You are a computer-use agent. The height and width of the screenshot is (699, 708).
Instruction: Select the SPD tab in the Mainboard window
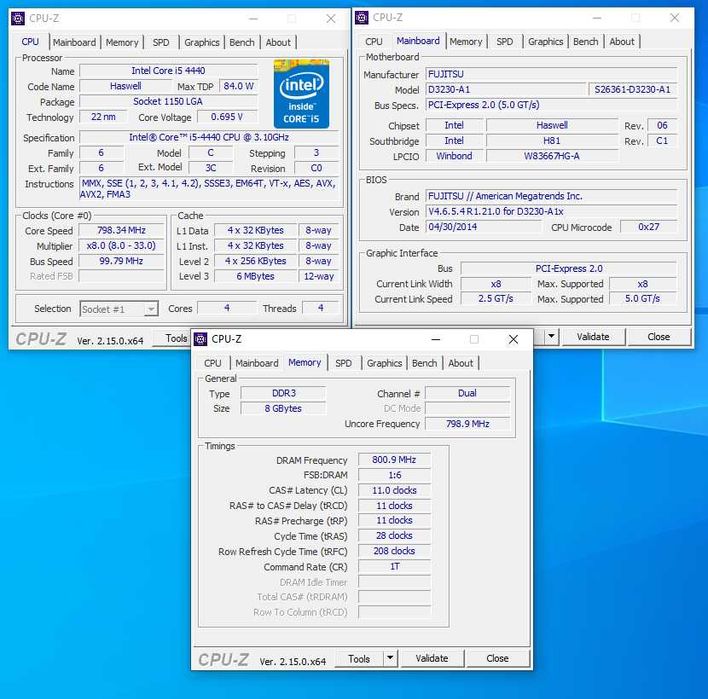pyautogui.click(x=504, y=42)
